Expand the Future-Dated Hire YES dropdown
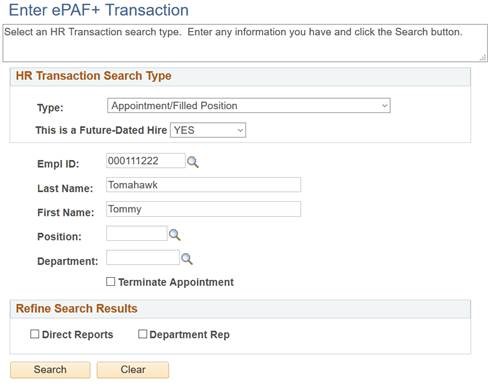This screenshot has width=492, height=388. coord(208,130)
